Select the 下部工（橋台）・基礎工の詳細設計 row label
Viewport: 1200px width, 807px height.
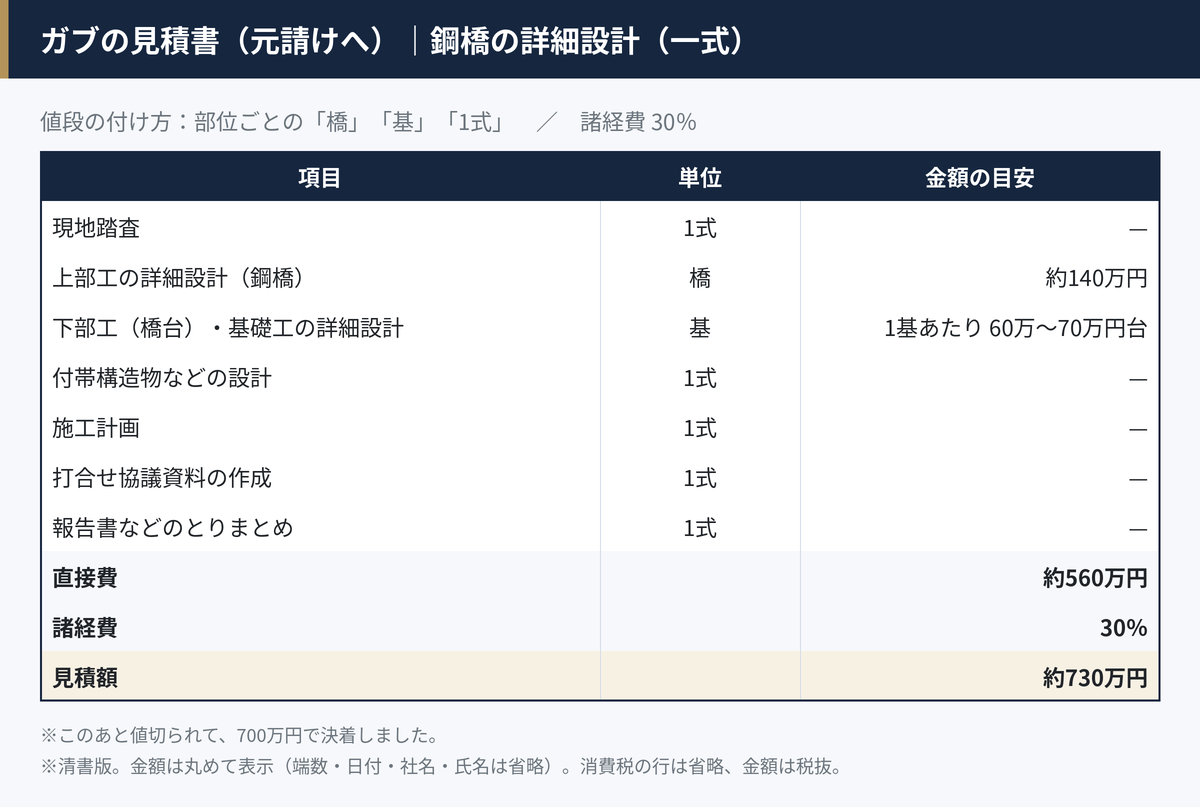[x=228, y=328]
